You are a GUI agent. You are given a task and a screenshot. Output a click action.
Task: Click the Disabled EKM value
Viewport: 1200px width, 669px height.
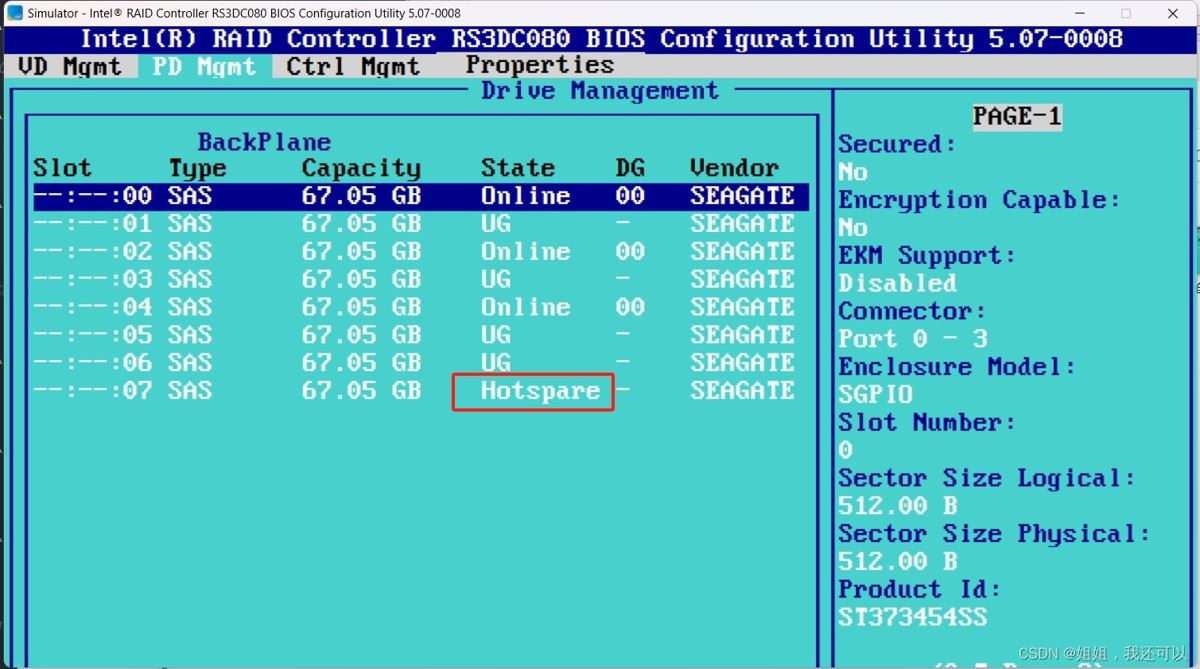click(x=897, y=283)
